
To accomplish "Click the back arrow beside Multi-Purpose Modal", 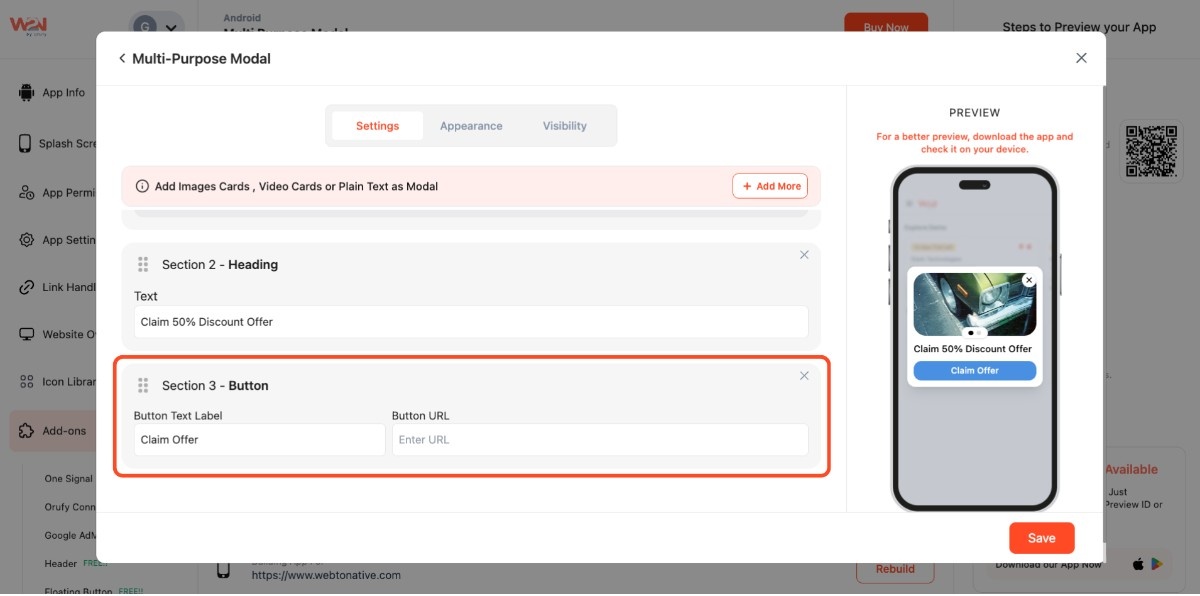I will 122,59.
